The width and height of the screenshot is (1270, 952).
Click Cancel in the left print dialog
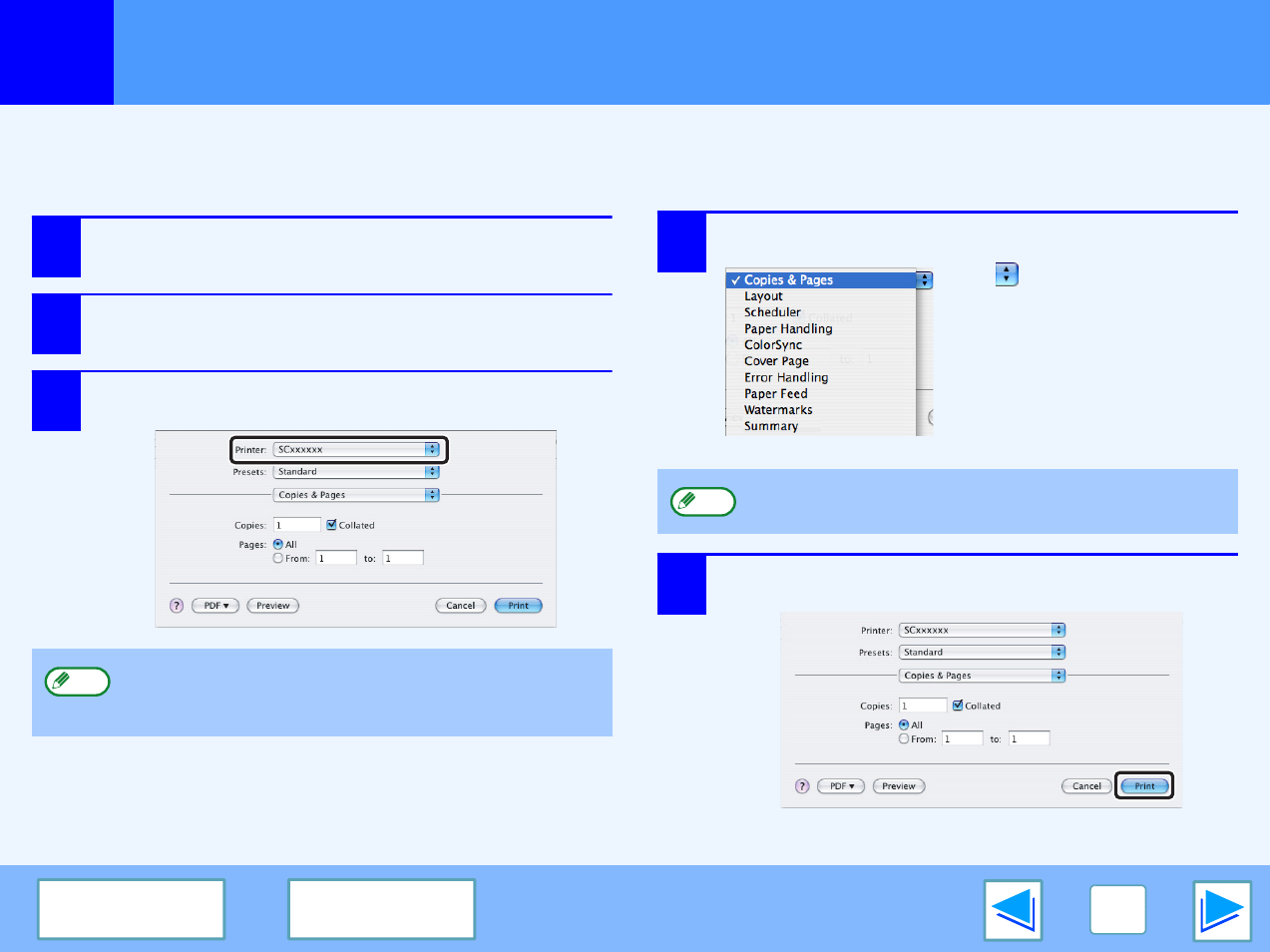click(x=461, y=606)
